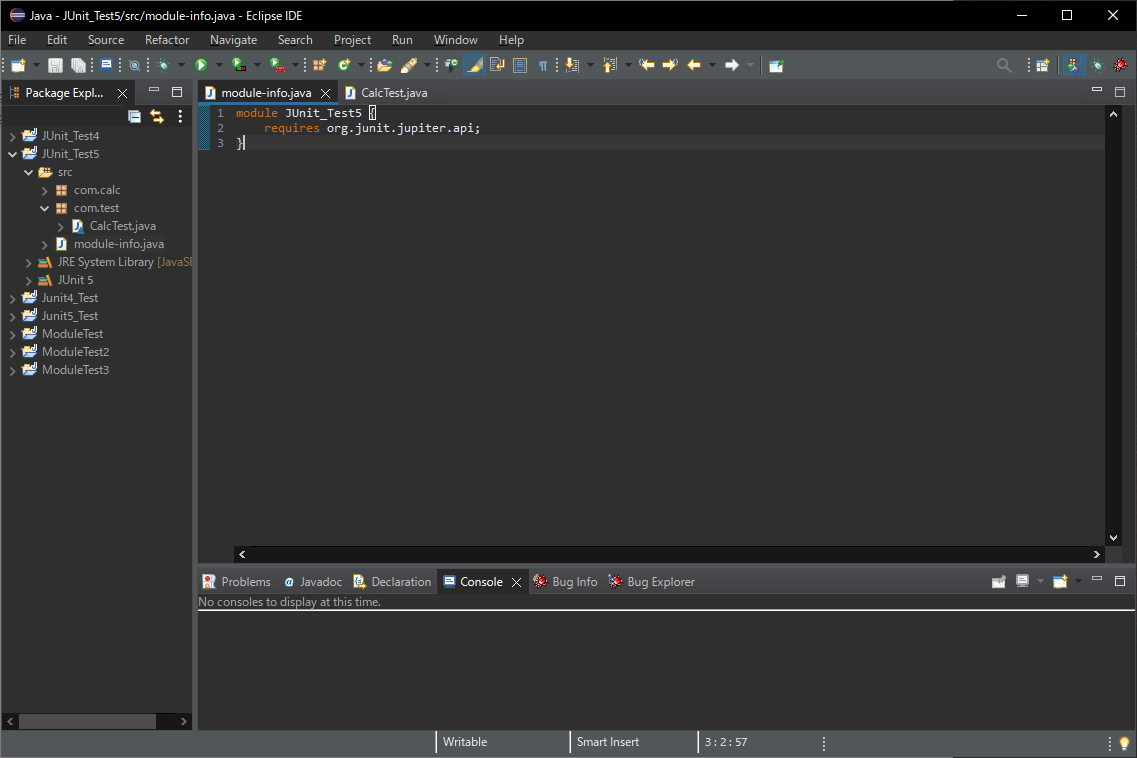Switch to the CalcTest.java editor tab
Image resolution: width=1137 pixels, height=758 pixels.
387,93
